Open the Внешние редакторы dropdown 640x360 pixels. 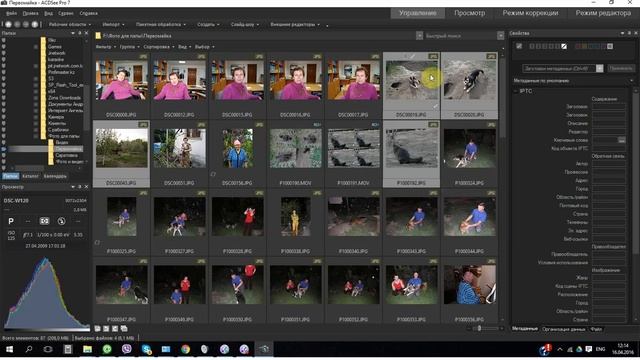click(295, 24)
